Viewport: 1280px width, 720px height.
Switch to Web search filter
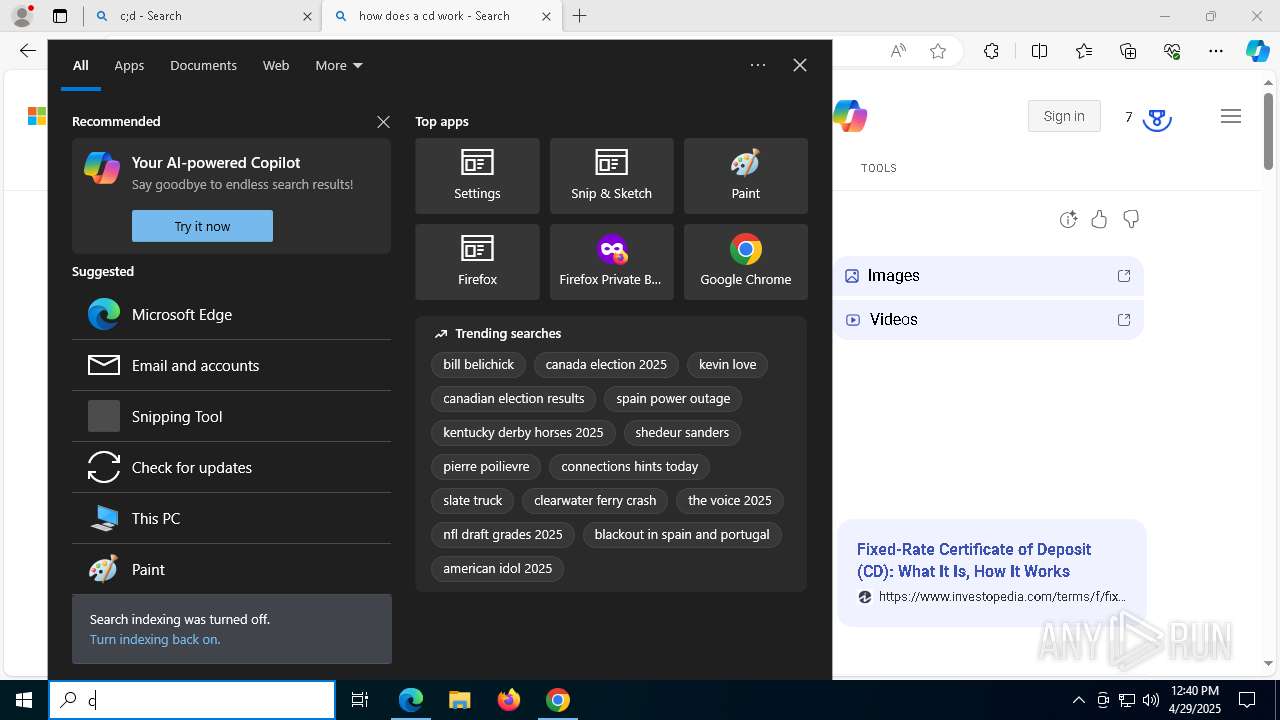coord(276,65)
